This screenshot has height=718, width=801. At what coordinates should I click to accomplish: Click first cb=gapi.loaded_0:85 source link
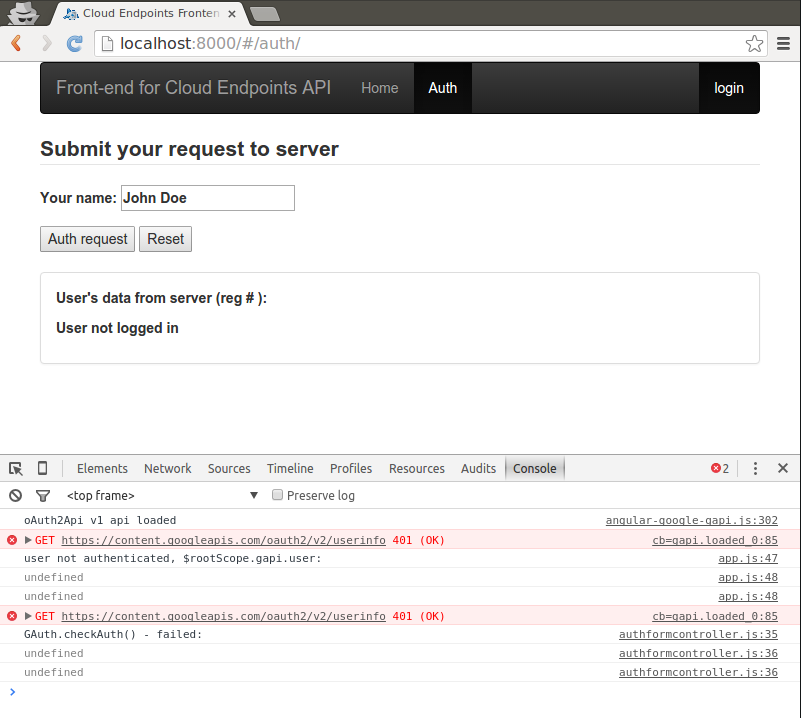pos(715,540)
